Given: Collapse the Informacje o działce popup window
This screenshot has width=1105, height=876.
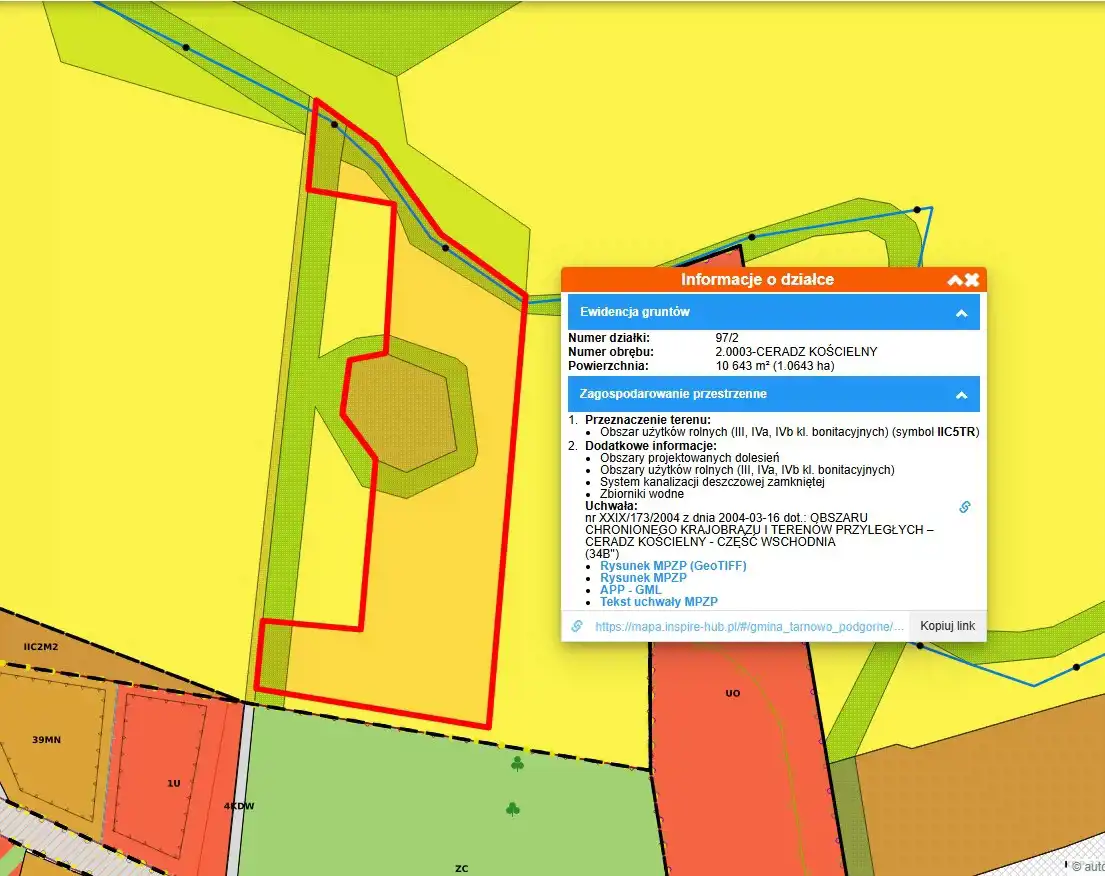Looking at the screenshot, I should coord(955,281).
